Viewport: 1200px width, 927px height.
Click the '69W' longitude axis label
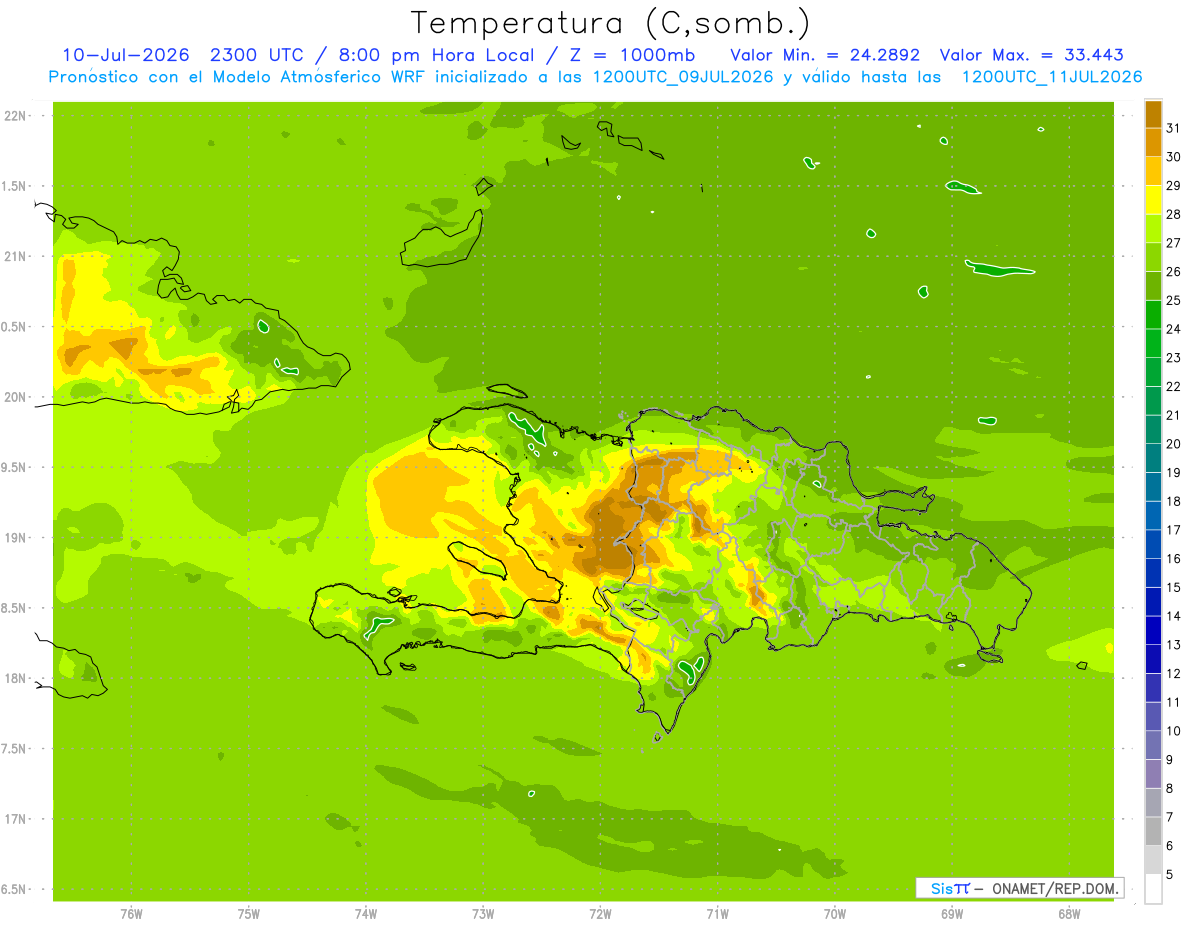[x=952, y=914]
